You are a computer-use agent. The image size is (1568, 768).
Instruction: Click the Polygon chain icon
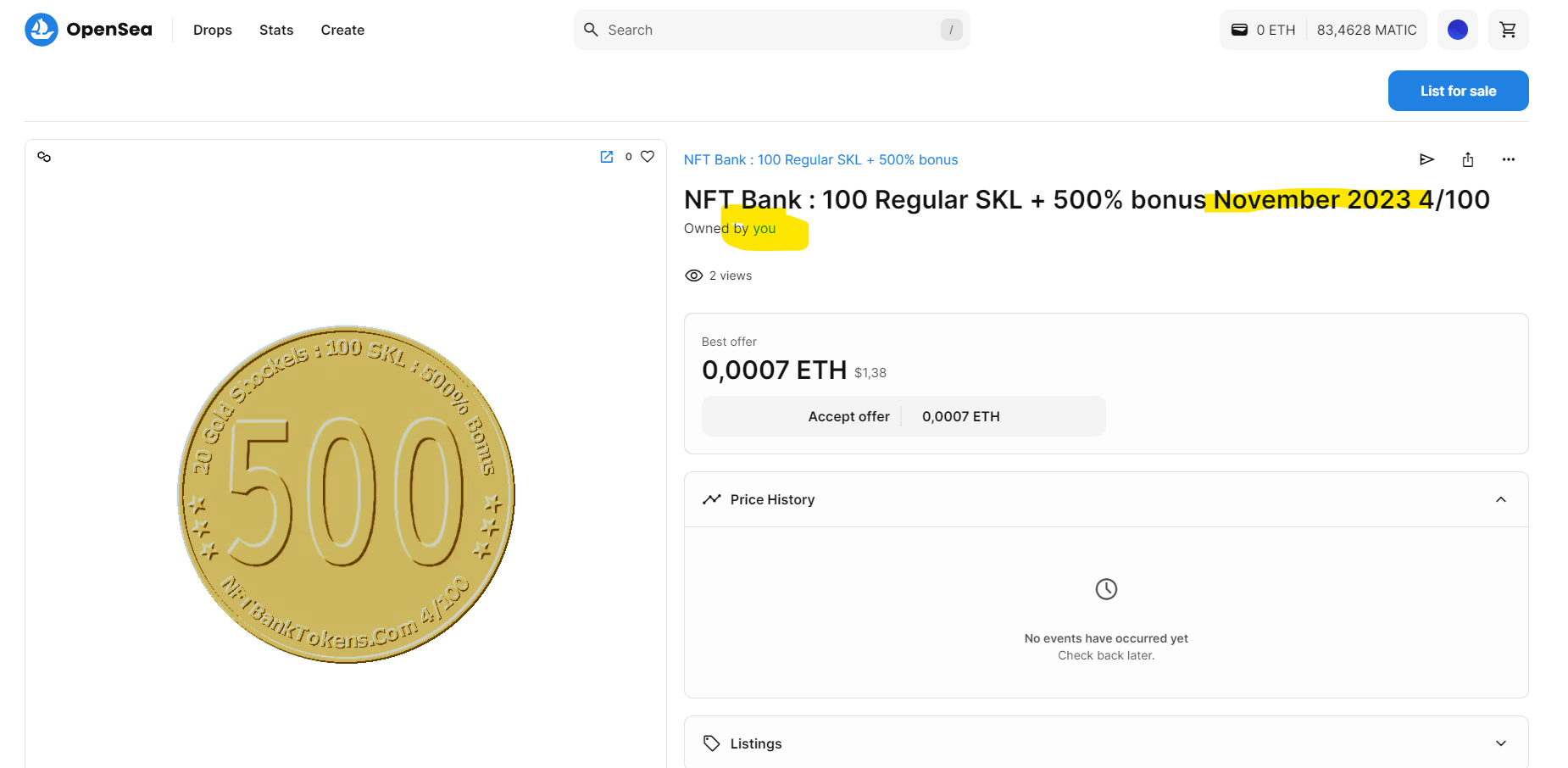coord(44,157)
